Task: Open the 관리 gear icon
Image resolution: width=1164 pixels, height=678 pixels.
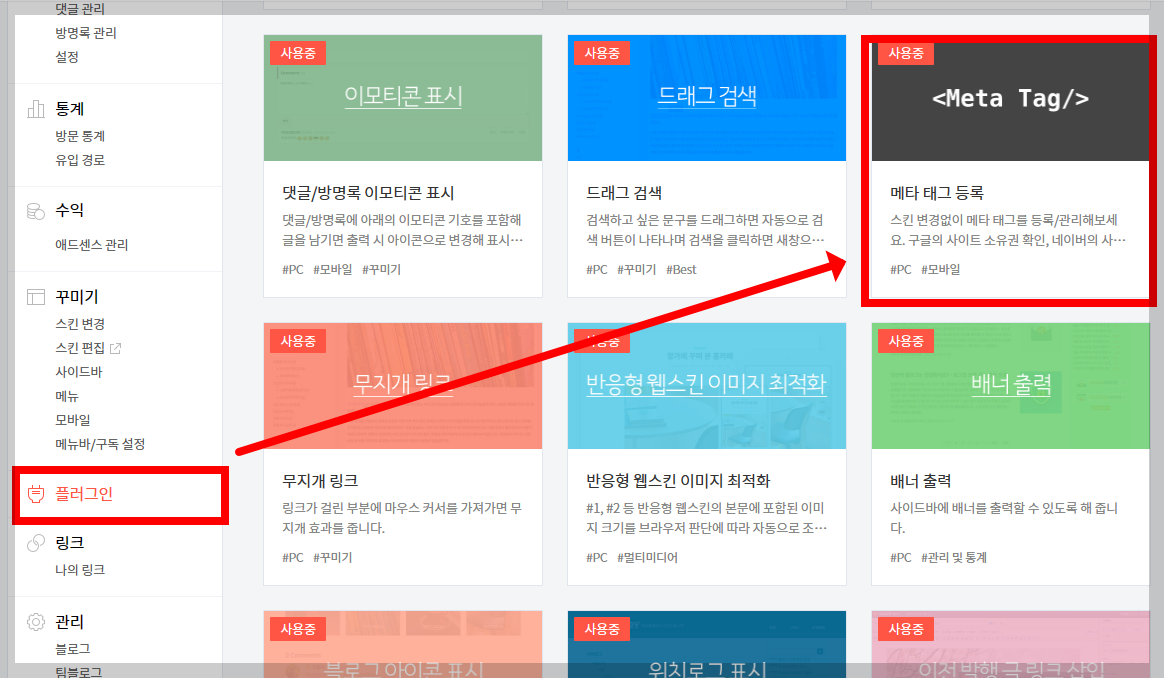Action: point(38,621)
